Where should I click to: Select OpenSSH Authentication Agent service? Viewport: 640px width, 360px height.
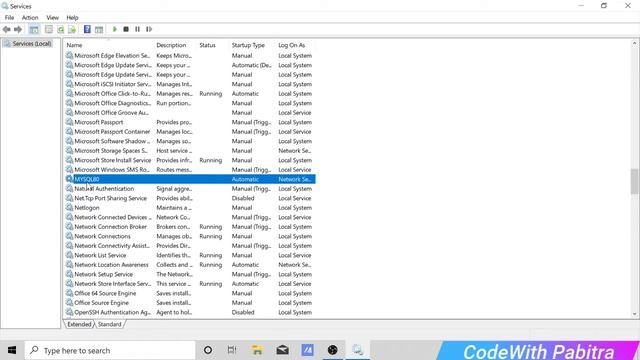coord(190,312)
